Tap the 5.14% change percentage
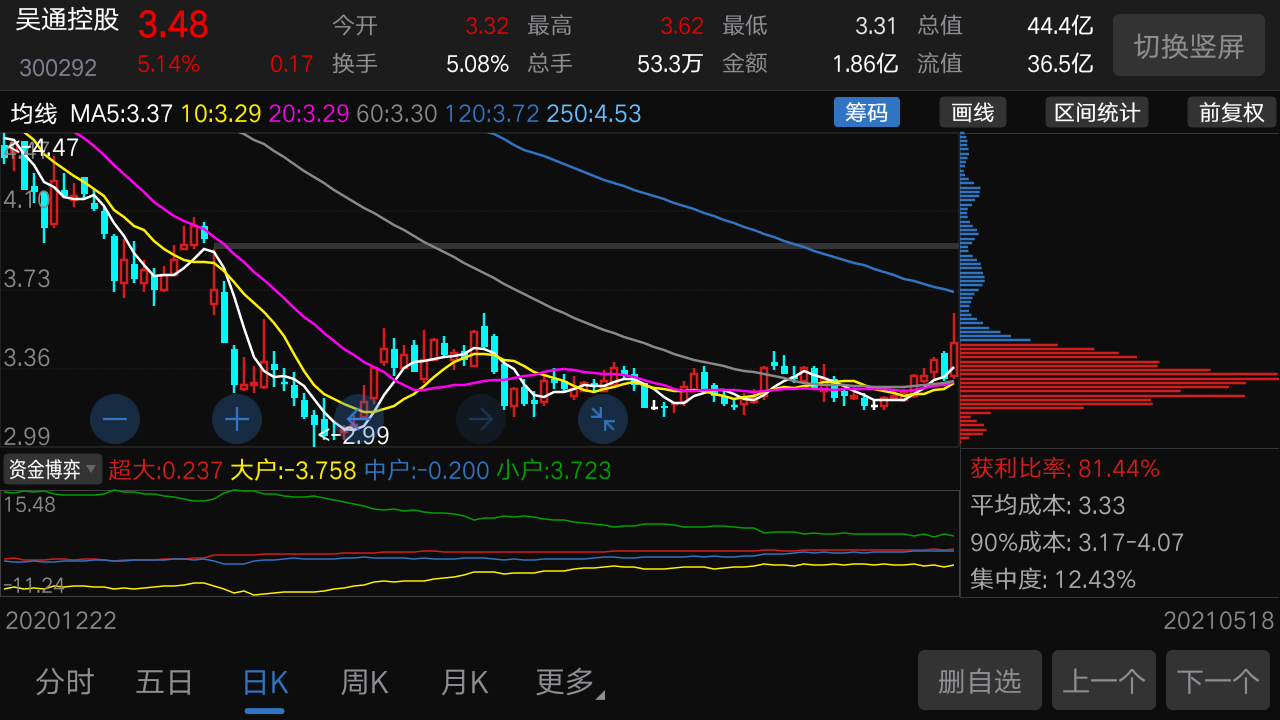The height and width of the screenshot is (720, 1280). [x=169, y=64]
